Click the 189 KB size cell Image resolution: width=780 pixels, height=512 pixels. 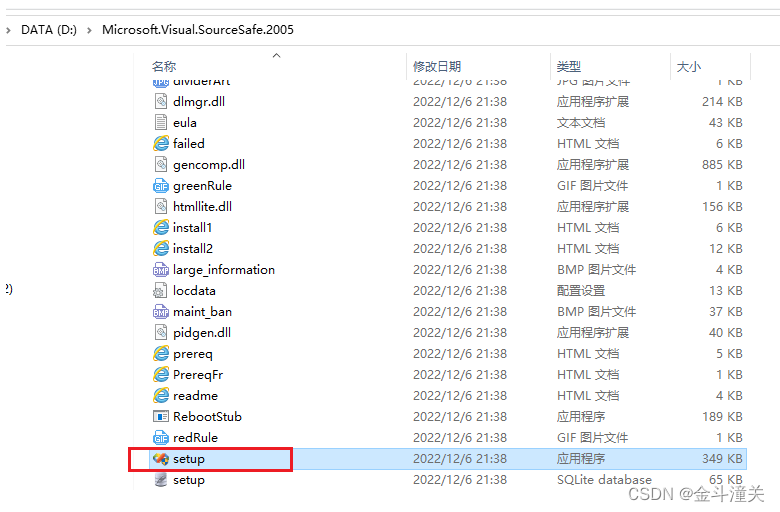722,416
